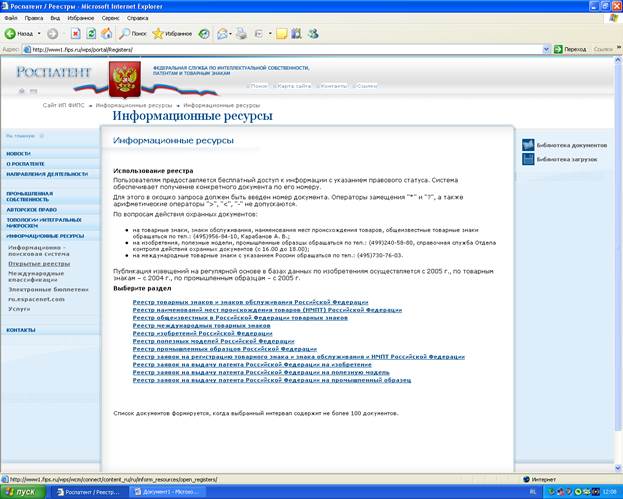
Task: Click the Russian coat of arms emblem
Action: pyautogui.click(x=125, y=79)
